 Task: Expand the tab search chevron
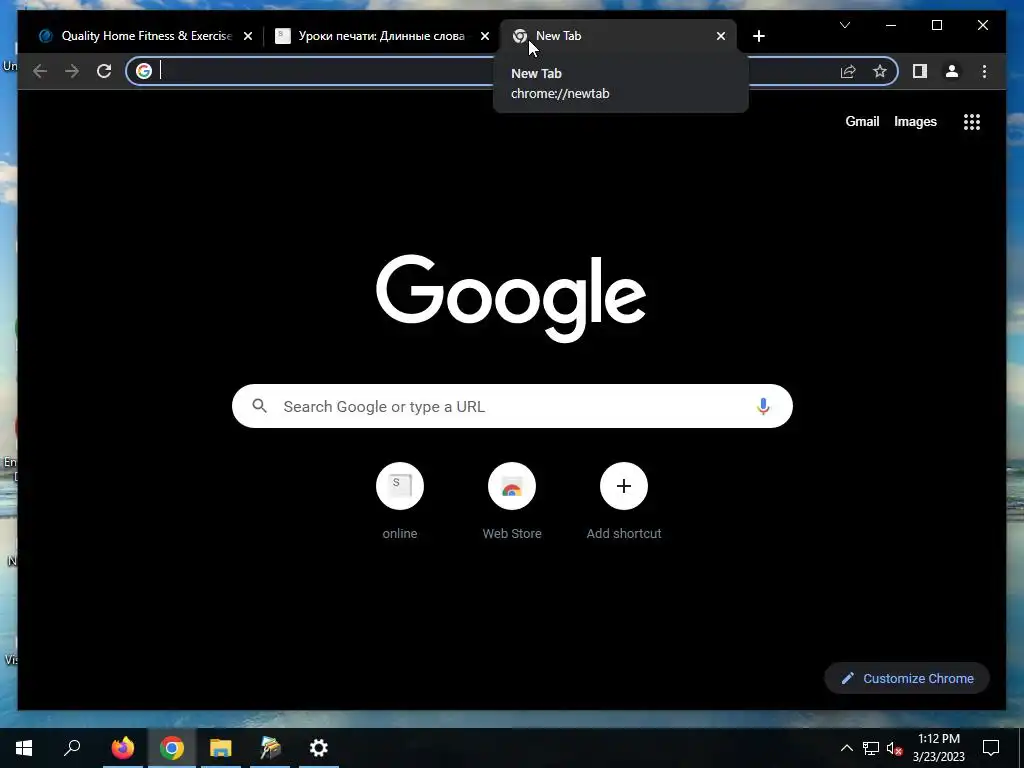click(x=844, y=25)
